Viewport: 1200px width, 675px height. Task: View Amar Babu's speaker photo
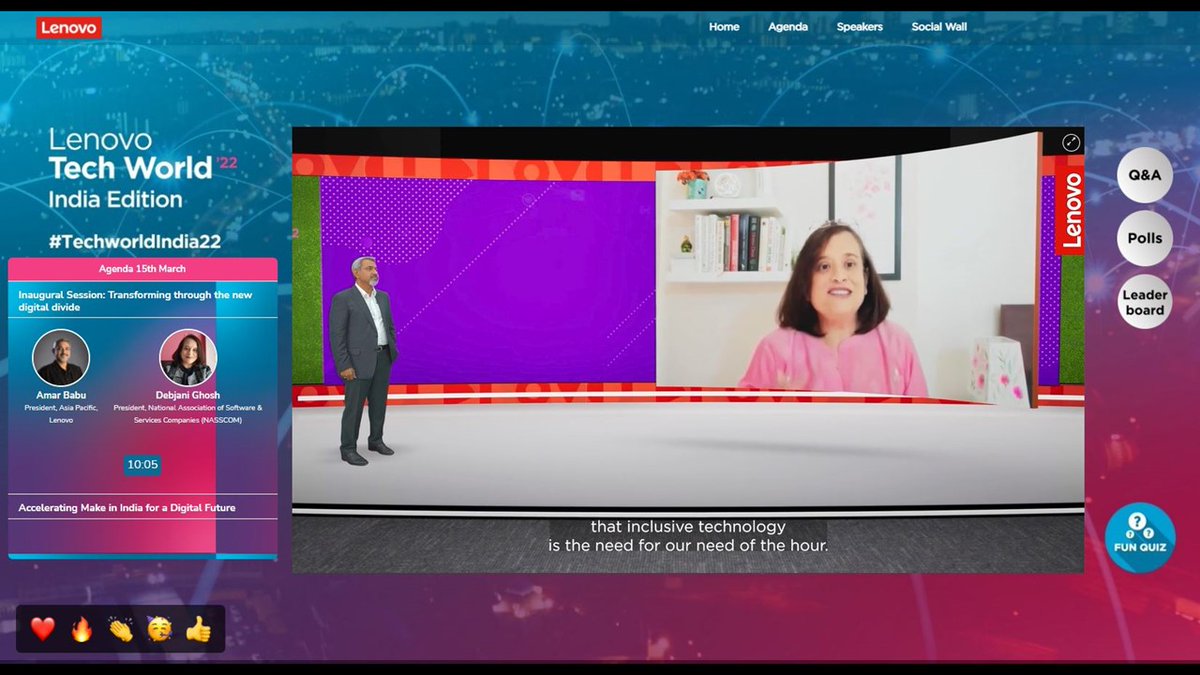[61, 358]
